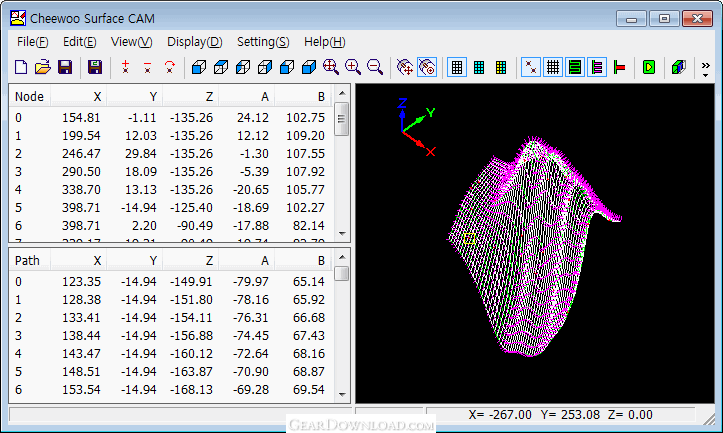723x433 pixels.
Task: Click the Path column header
Action: [30, 261]
